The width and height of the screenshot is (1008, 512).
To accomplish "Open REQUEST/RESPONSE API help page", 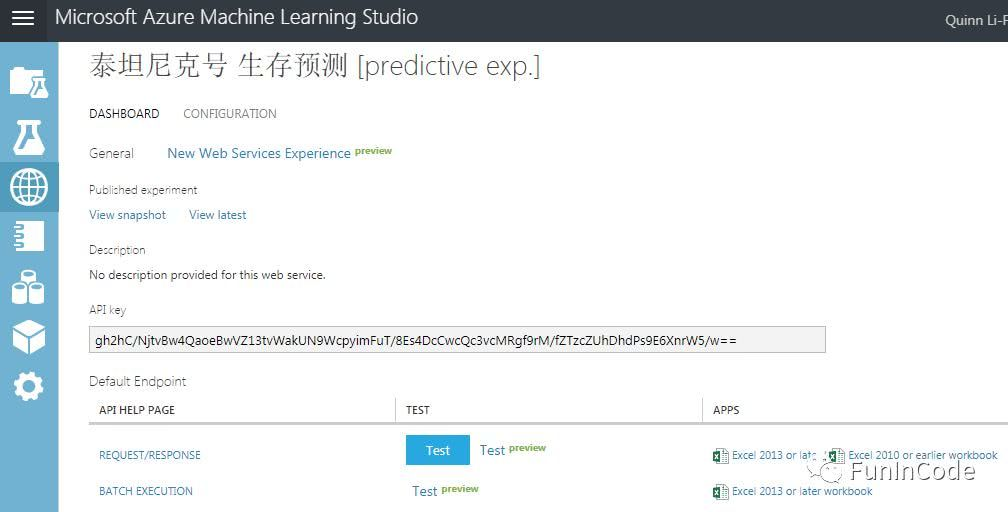I will tap(150, 455).
